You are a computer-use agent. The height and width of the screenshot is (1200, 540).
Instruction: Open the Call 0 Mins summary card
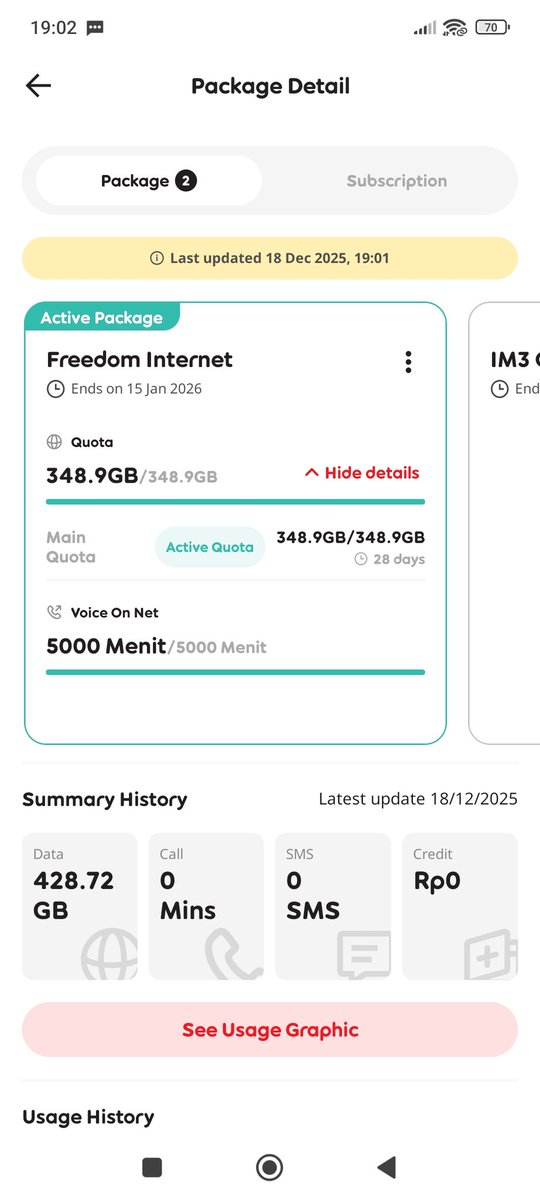(x=206, y=906)
